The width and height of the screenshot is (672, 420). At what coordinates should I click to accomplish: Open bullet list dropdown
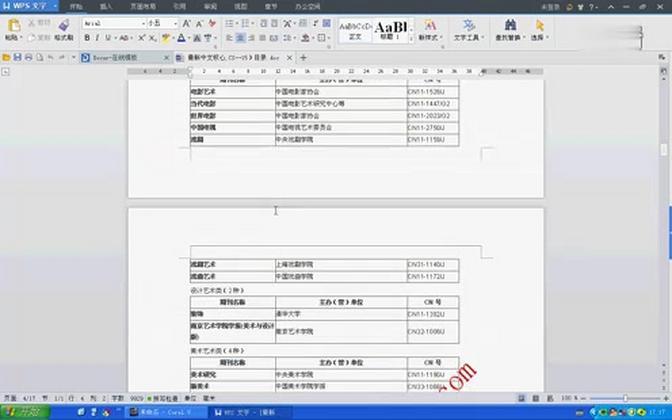tap(237, 23)
